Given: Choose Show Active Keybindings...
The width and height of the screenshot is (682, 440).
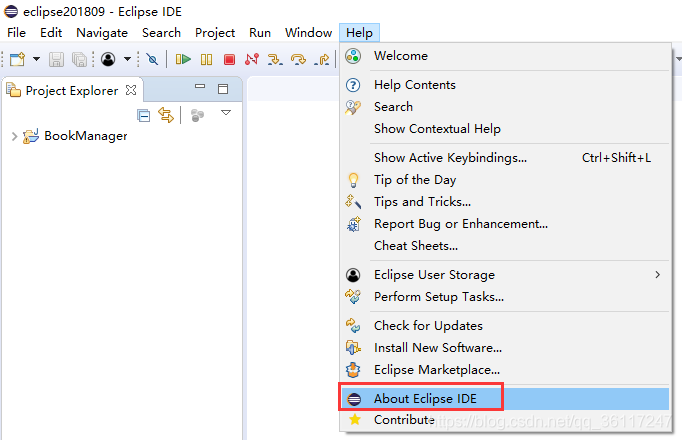Looking at the screenshot, I should [x=505, y=158].
